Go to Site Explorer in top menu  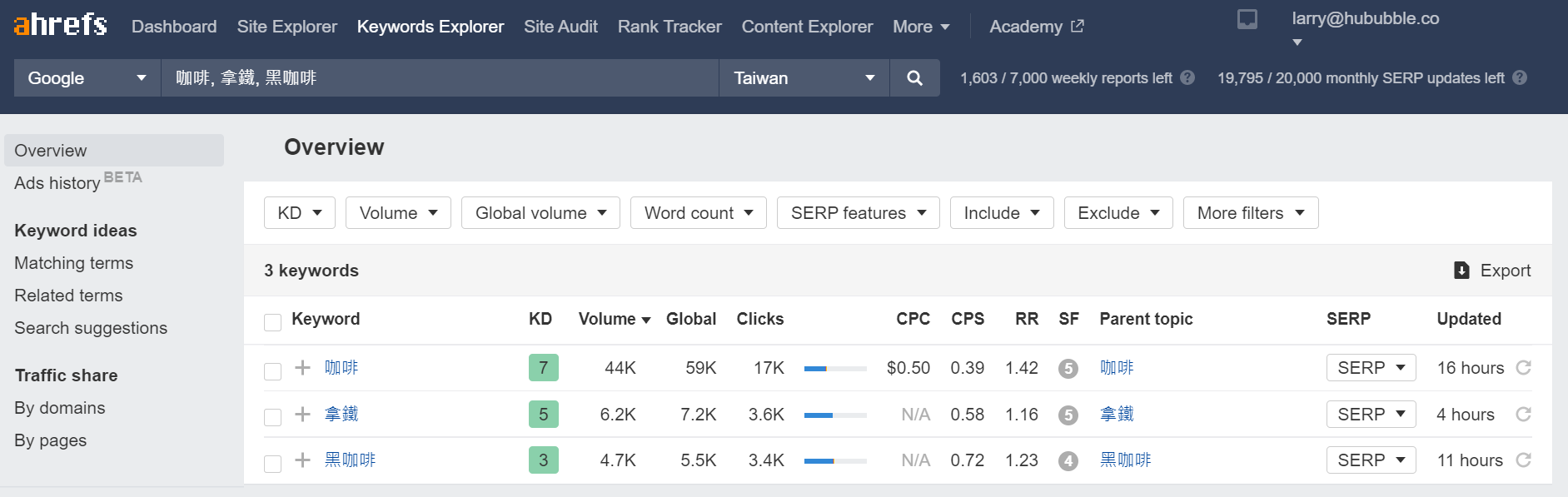click(x=286, y=27)
